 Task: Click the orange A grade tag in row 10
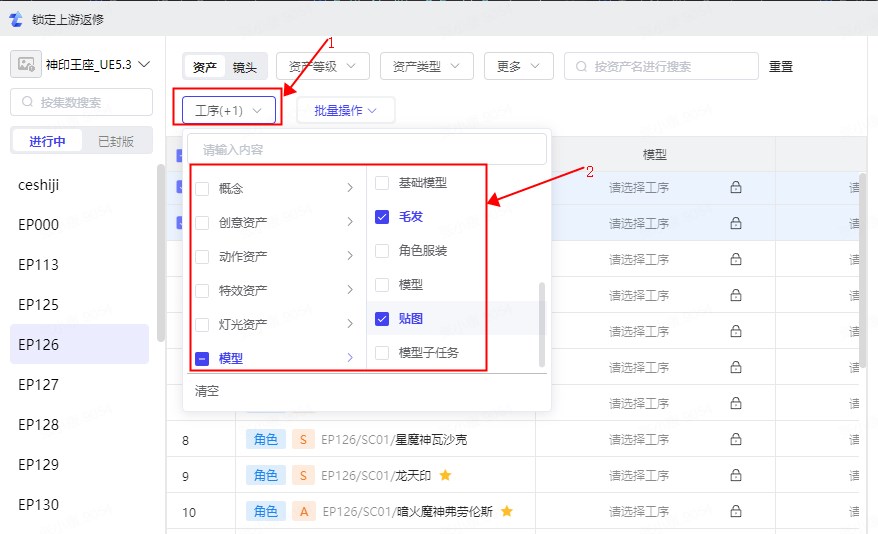[x=303, y=511]
